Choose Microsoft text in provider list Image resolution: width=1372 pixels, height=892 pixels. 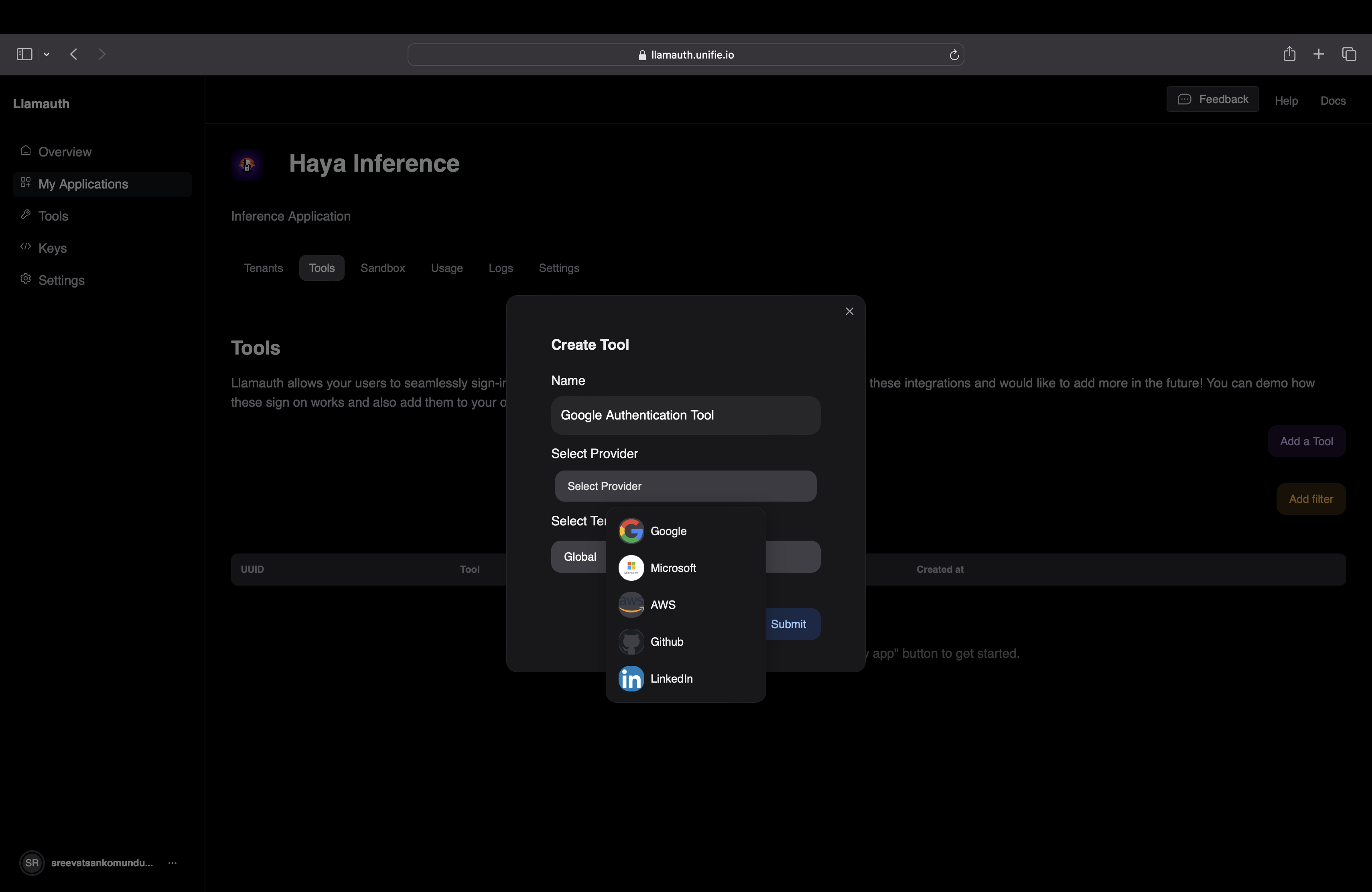click(673, 568)
